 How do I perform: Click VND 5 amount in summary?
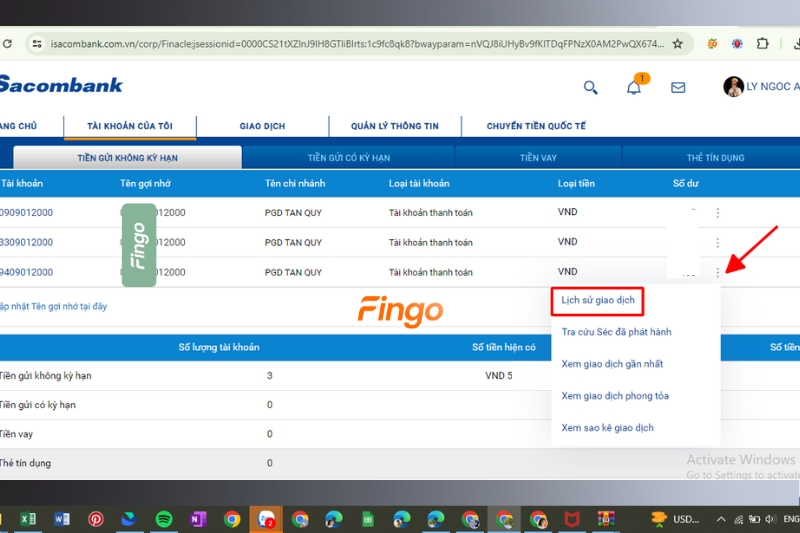[498, 376]
